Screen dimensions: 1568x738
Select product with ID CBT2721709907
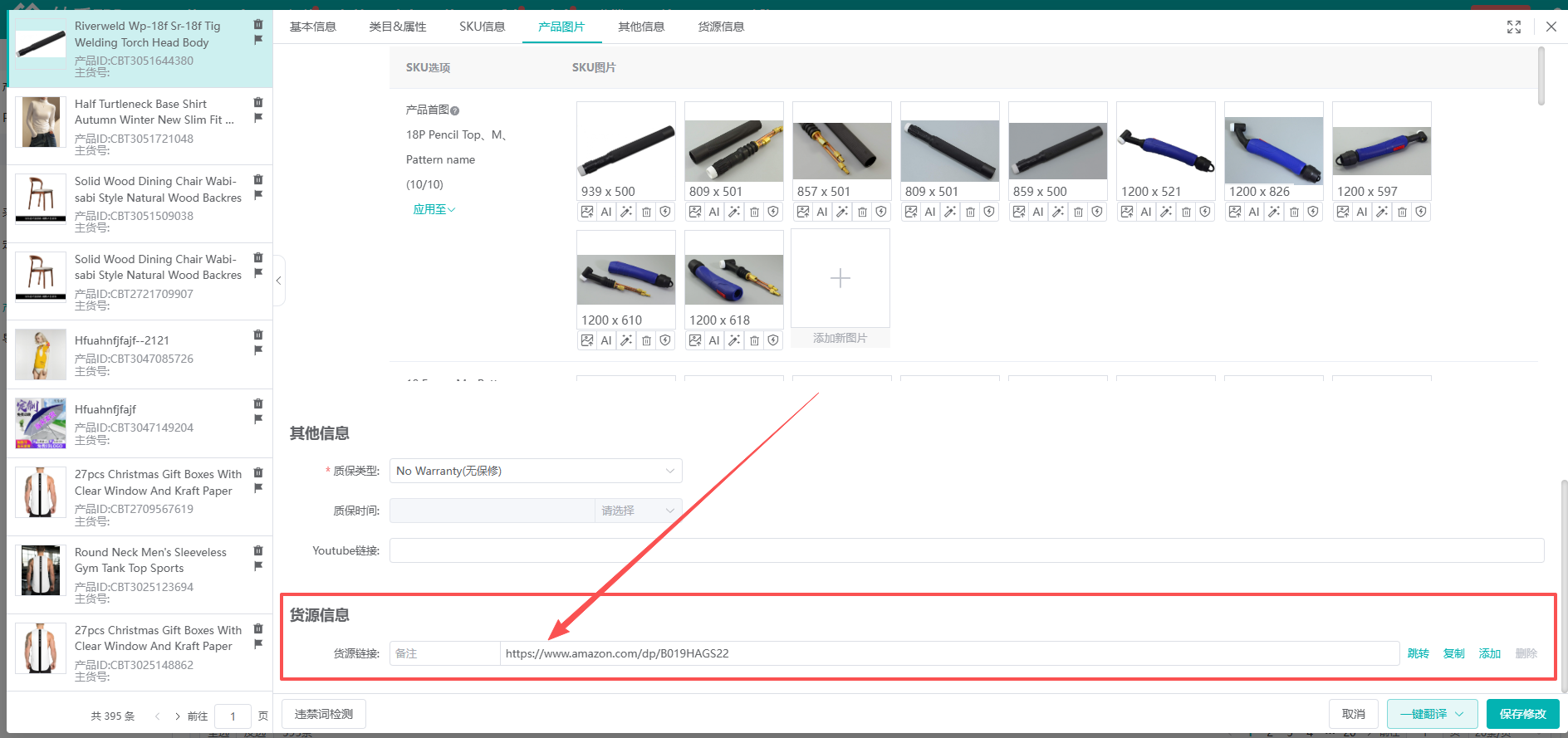[x=140, y=282]
